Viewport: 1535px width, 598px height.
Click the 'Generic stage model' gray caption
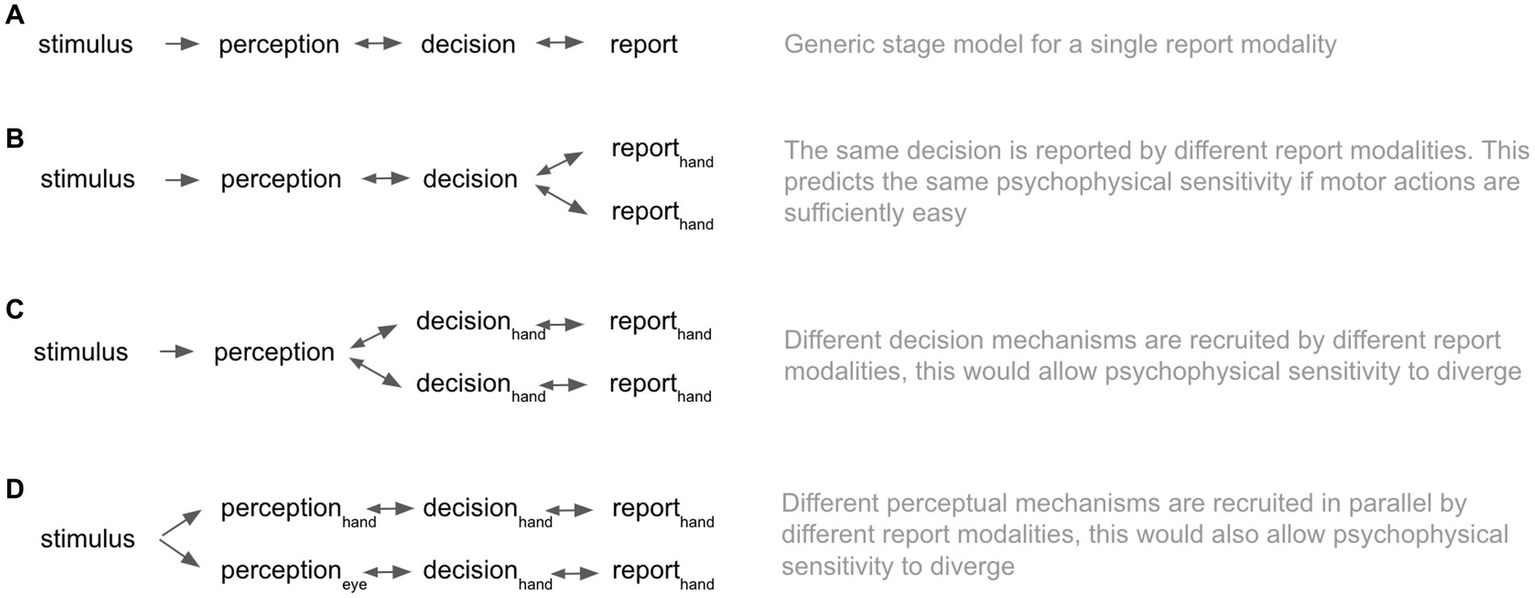(x=1059, y=45)
